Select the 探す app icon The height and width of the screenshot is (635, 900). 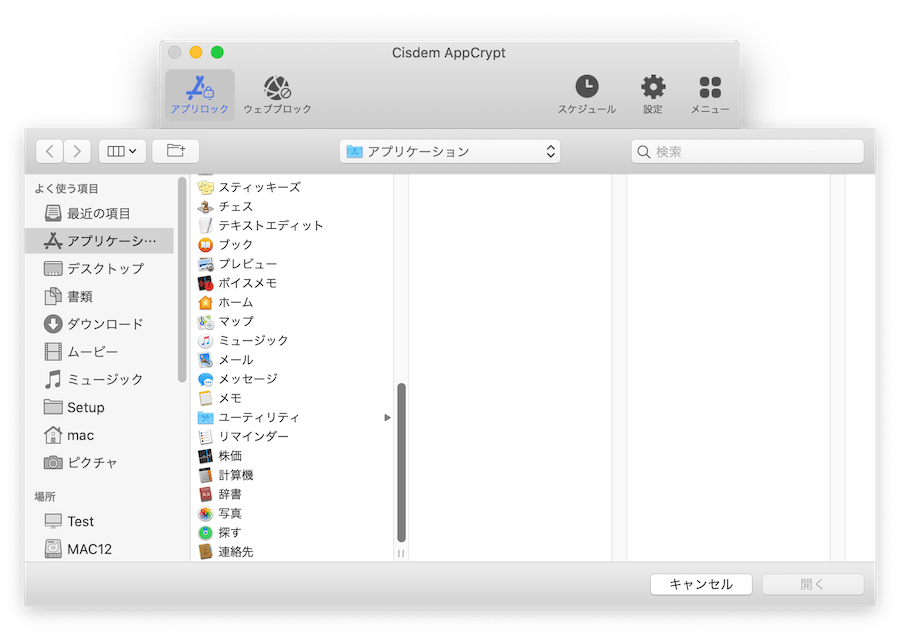(x=205, y=533)
